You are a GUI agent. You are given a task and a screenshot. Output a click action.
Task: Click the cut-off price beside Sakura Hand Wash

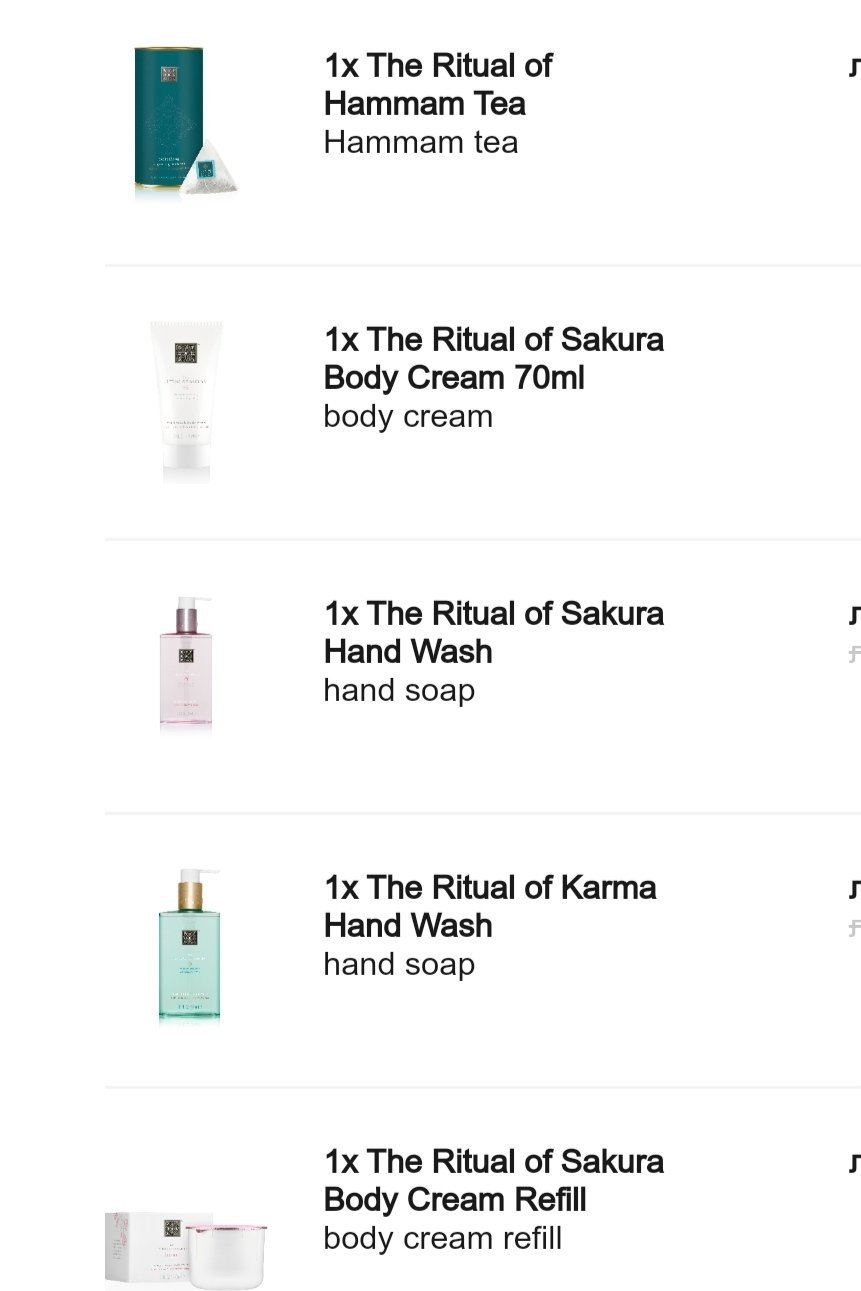854,615
